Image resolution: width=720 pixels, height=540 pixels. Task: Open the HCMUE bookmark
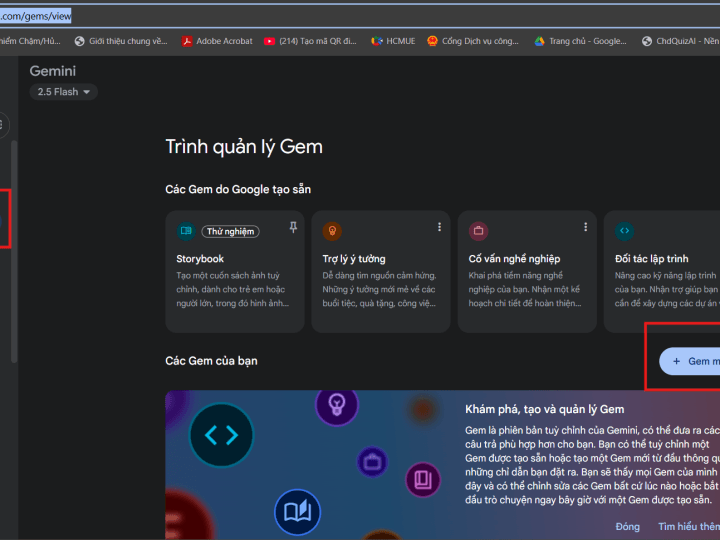(x=393, y=41)
